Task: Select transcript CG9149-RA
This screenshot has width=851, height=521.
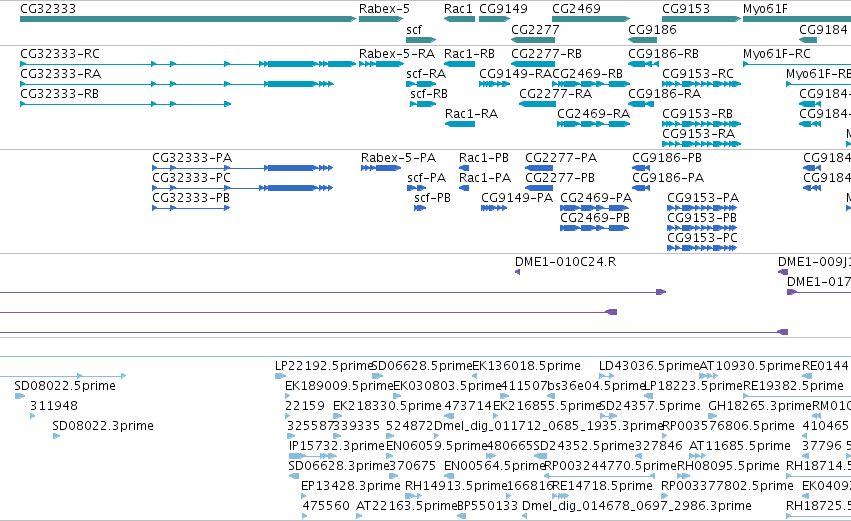Action: 516,74
